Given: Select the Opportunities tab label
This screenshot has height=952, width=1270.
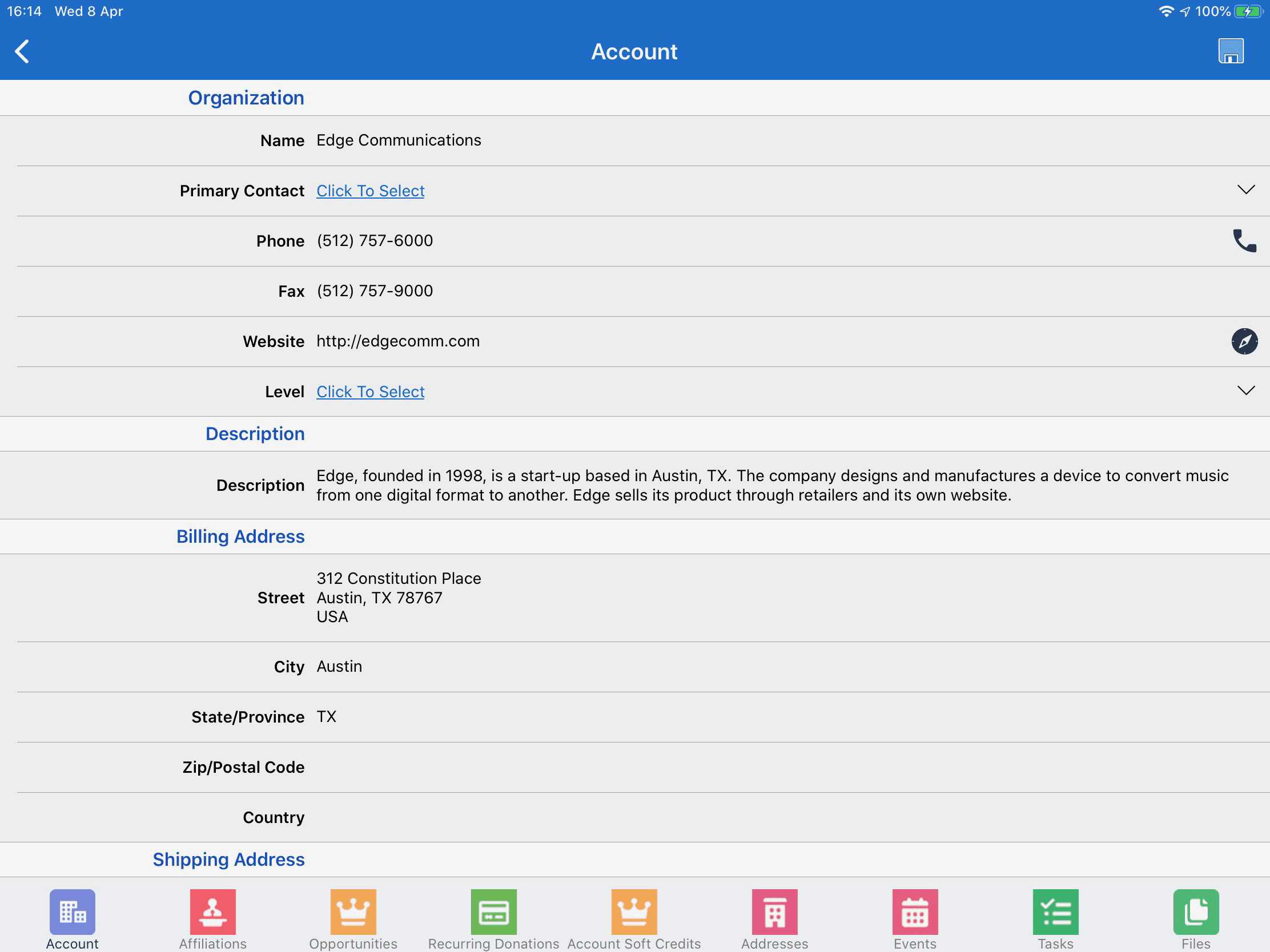Looking at the screenshot, I should (x=353, y=943).
